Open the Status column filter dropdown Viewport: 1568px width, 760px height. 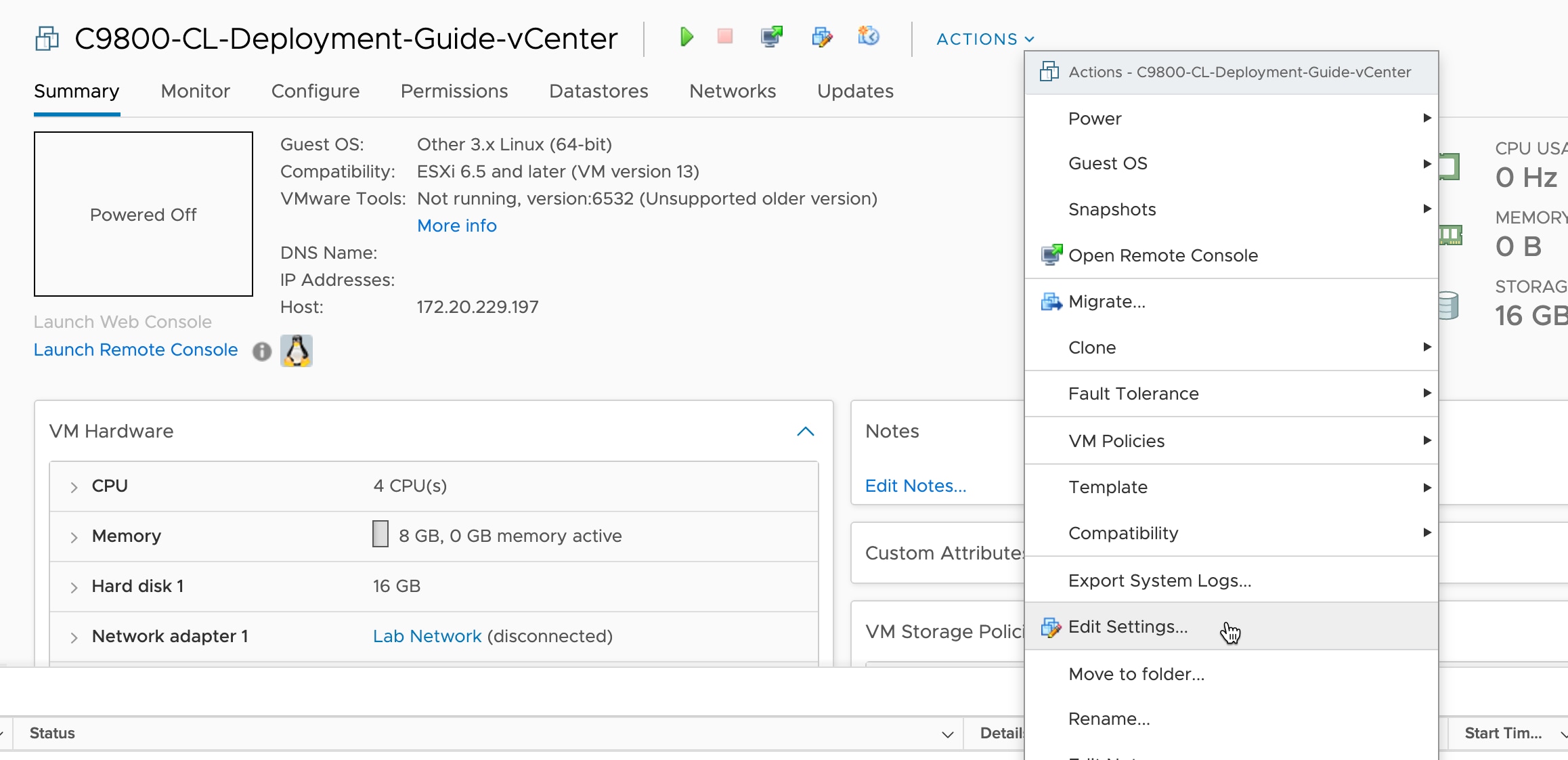click(948, 734)
